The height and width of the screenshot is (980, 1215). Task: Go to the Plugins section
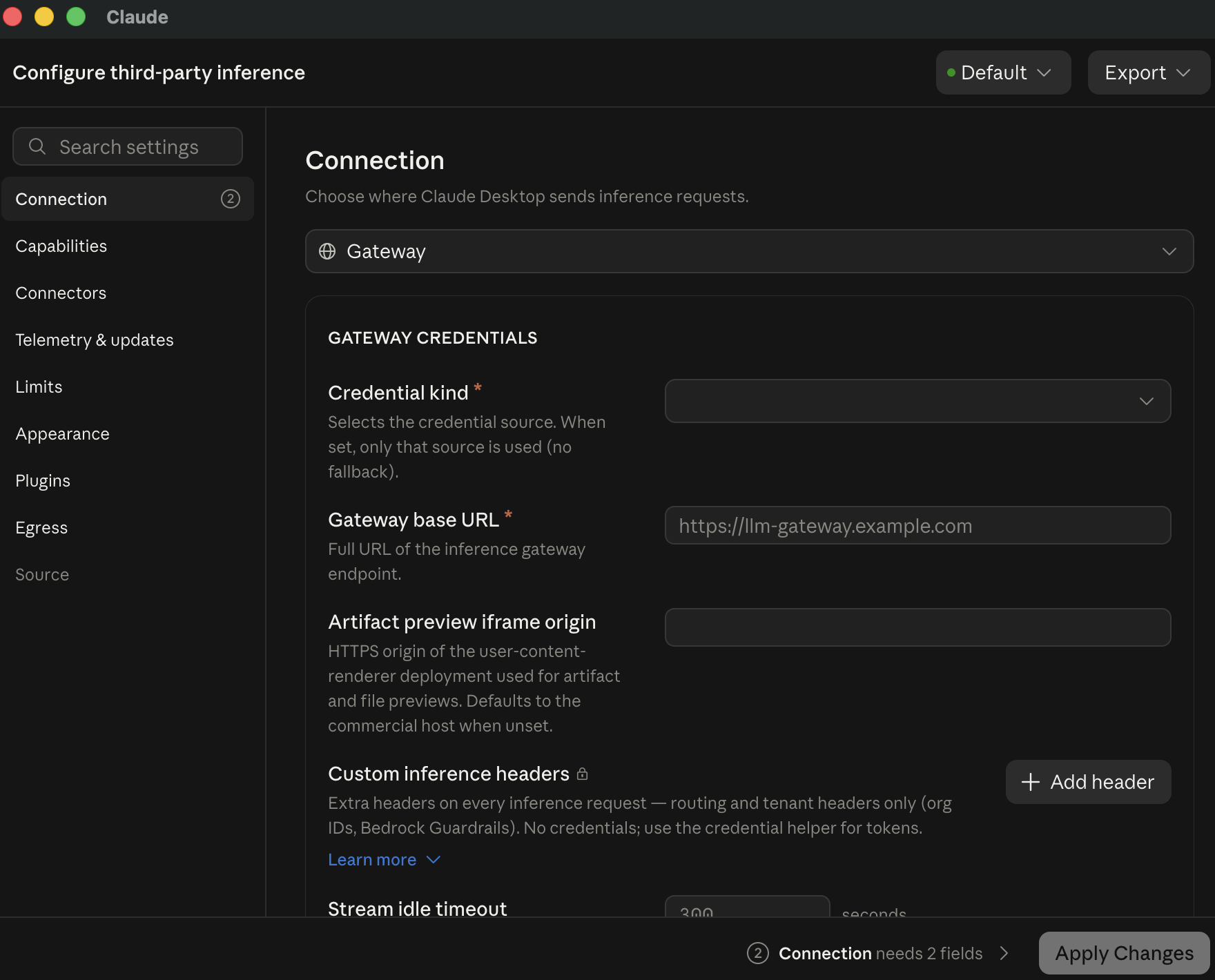[x=128, y=480]
